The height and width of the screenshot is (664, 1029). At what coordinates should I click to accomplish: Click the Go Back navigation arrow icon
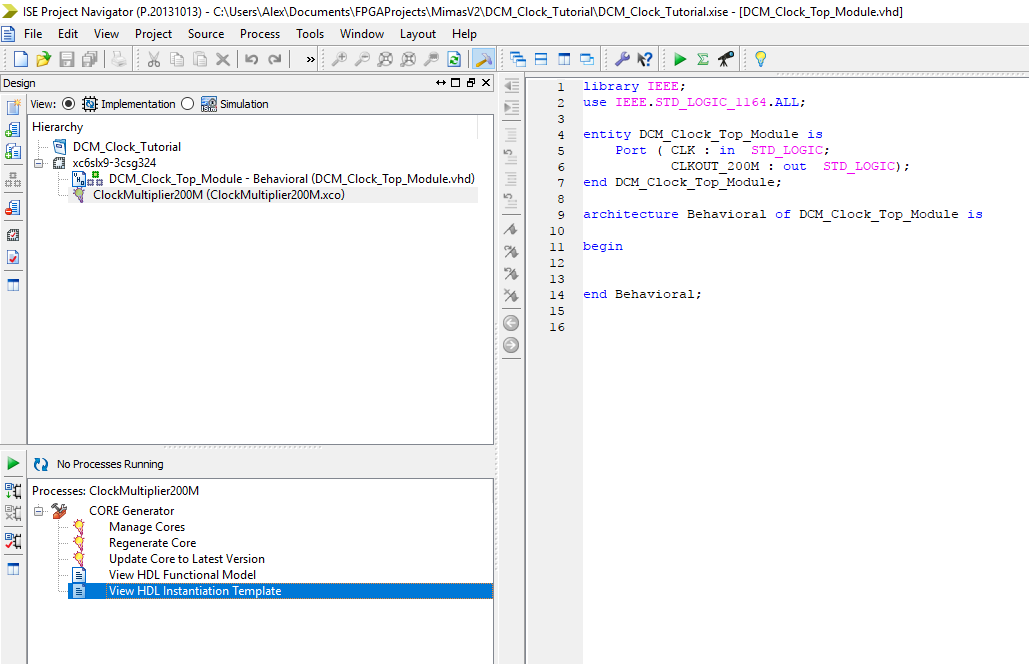510,323
